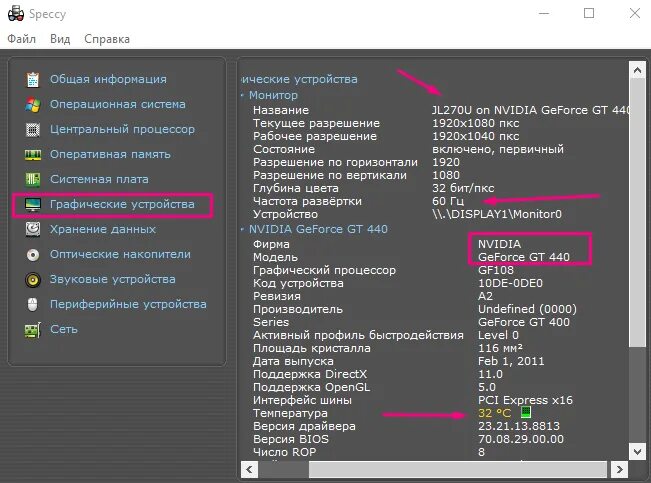The height and width of the screenshot is (483, 651).
Task: Click the Хранение данных hard drive icon
Action: click(33, 229)
